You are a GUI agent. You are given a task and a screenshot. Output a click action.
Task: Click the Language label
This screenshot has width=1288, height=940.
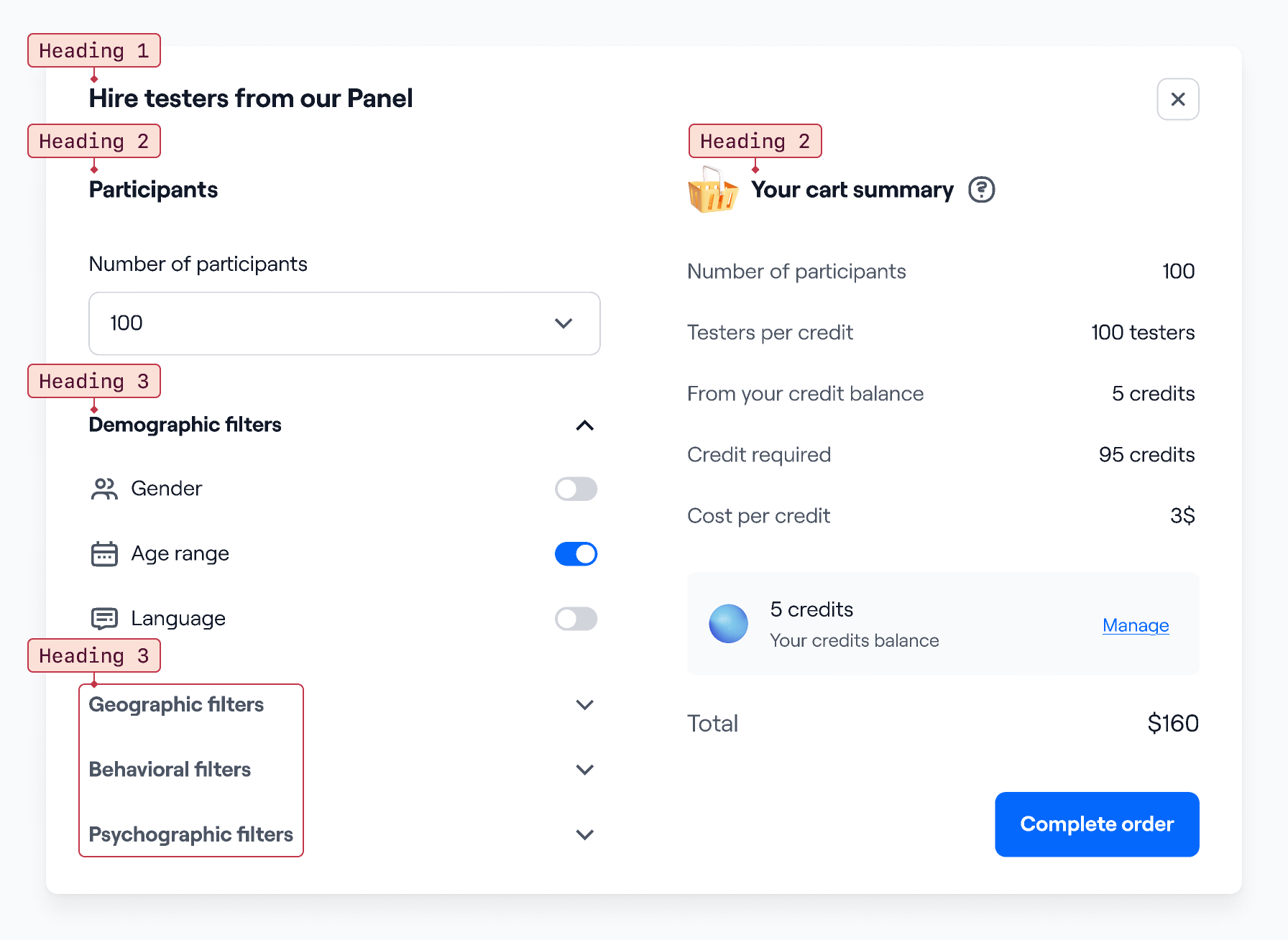tap(178, 619)
